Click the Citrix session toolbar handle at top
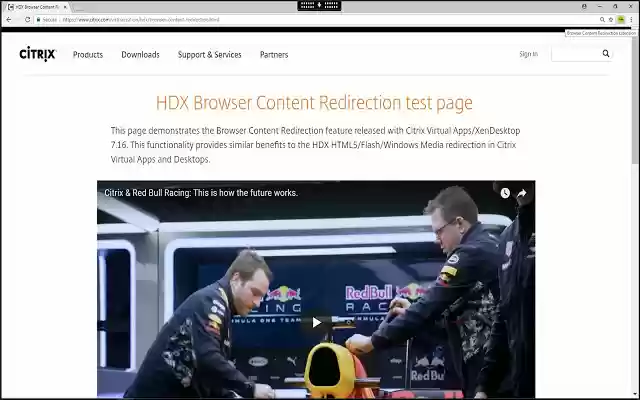 click(x=319, y=5)
